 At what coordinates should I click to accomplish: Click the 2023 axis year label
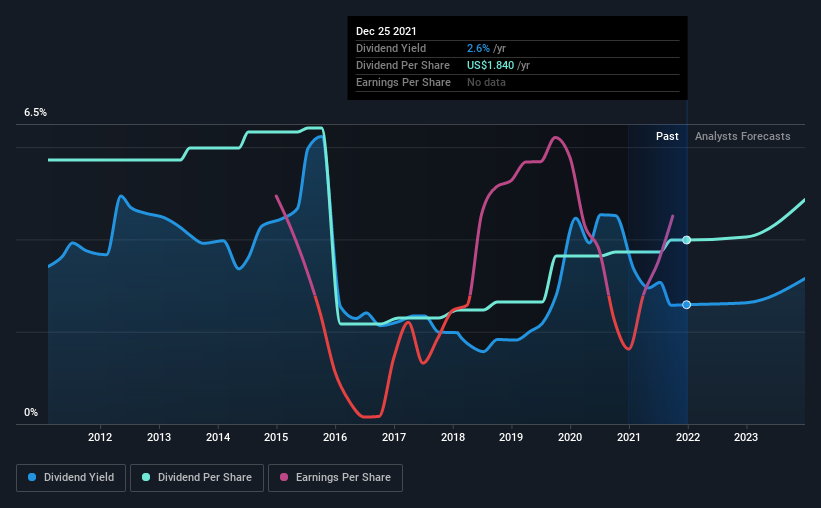tap(746, 437)
